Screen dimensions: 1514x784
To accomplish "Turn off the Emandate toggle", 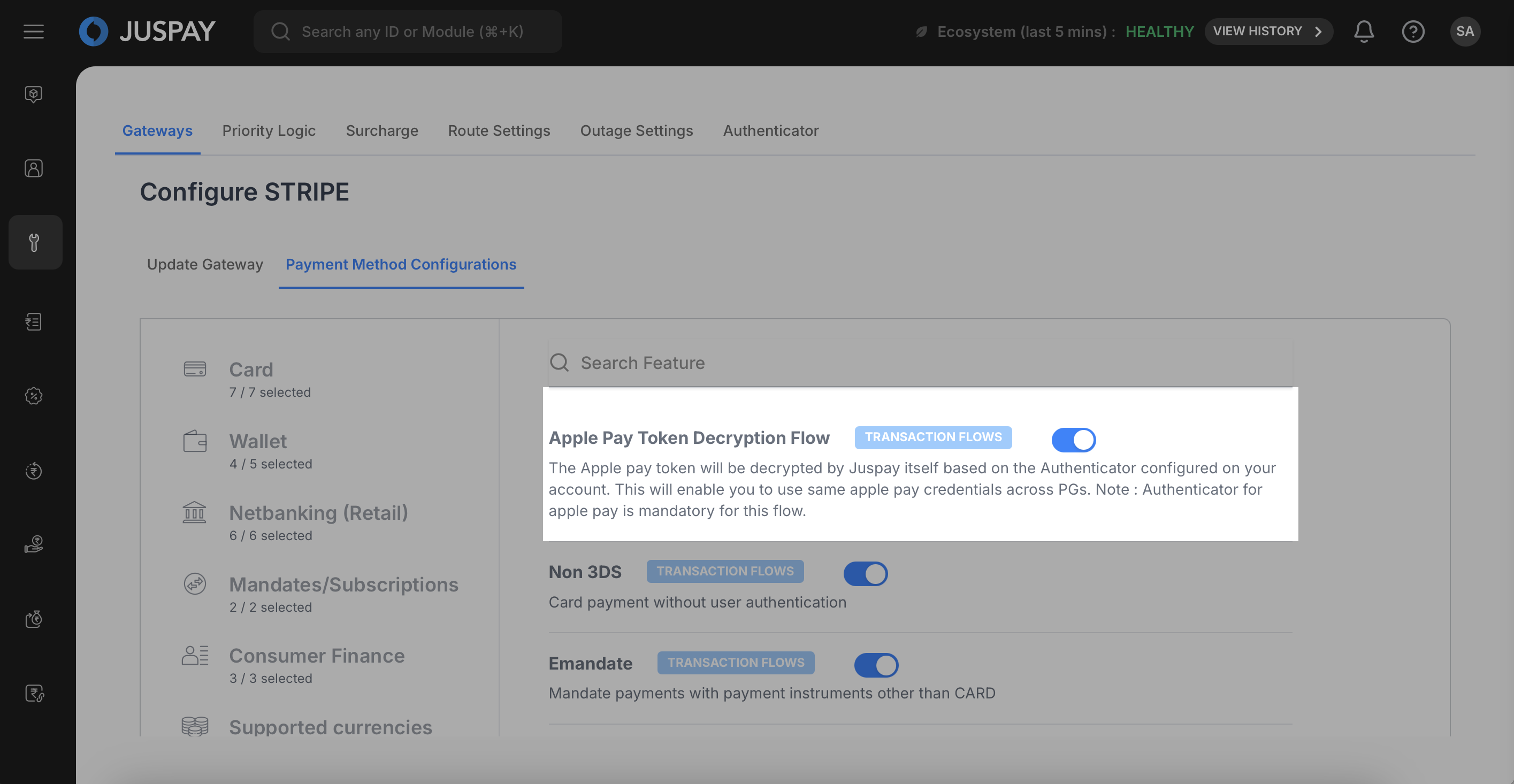I will click(x=876, y=665).
